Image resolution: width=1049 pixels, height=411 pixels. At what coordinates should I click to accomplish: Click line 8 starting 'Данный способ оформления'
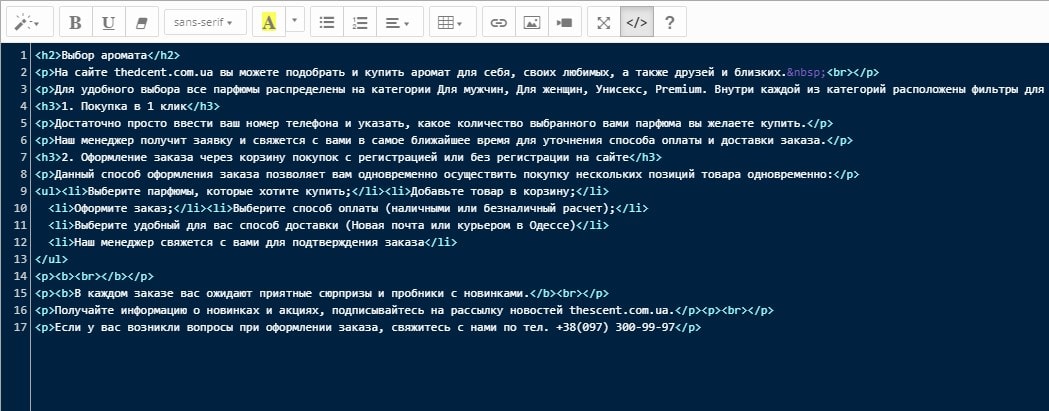pyautogui.click(x=447, y=175)
